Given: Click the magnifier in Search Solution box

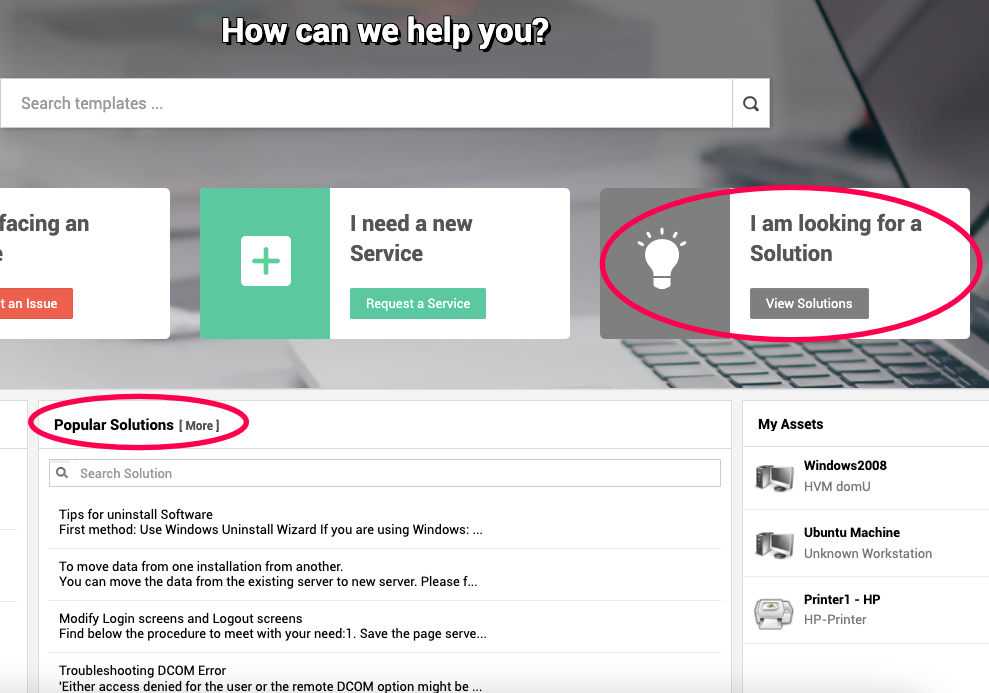Looking at the screenshot, I should (62, 473).
